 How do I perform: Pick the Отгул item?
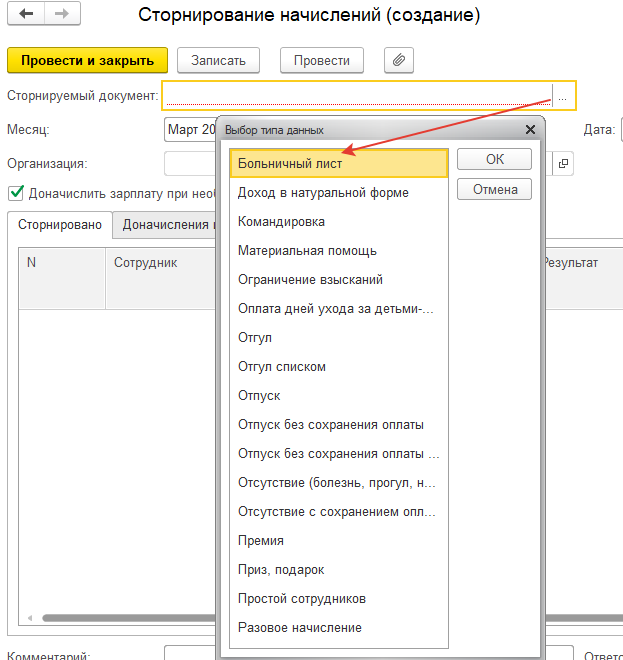[339, 338]
